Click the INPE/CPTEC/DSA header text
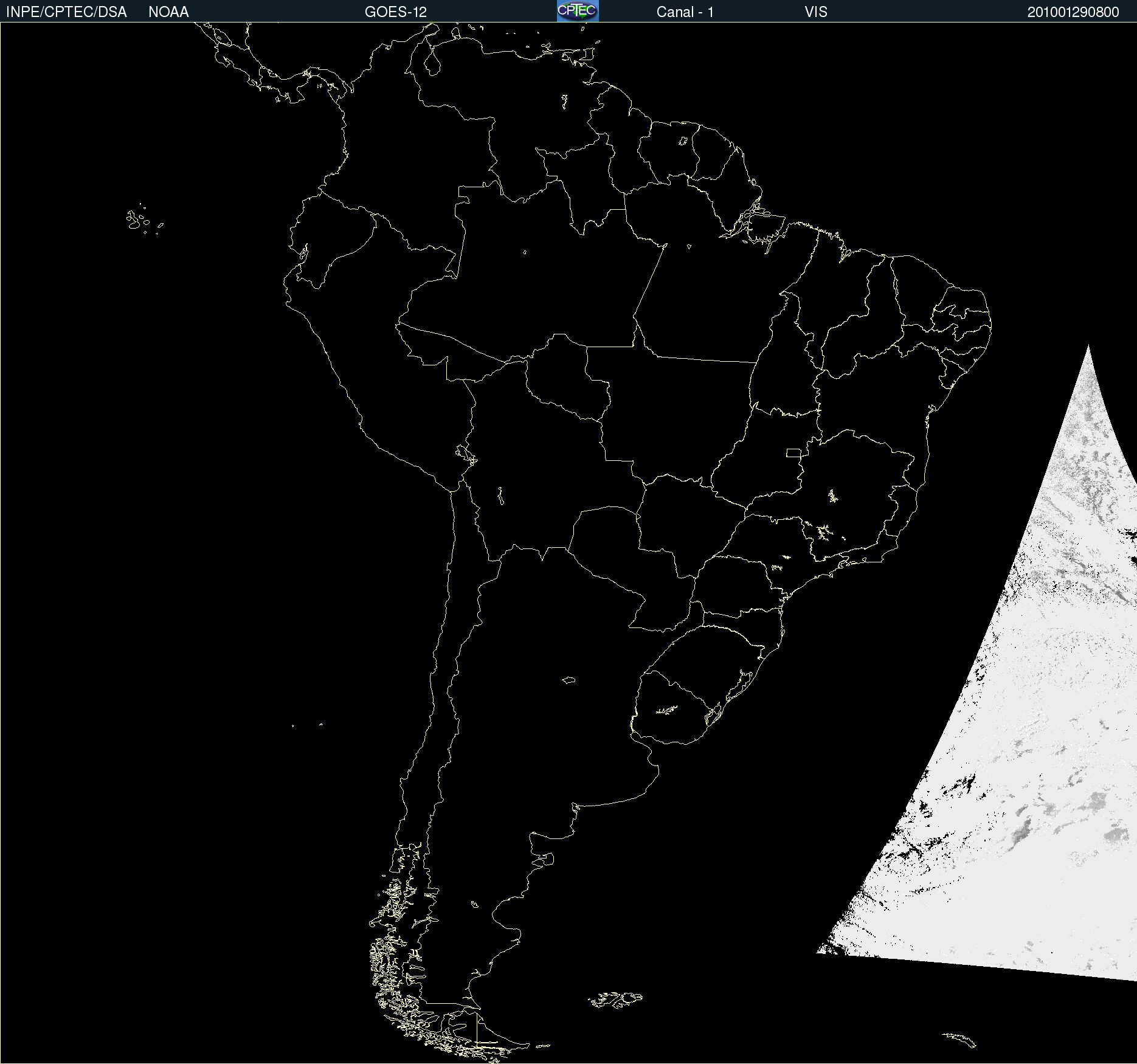The height and width of the screenshot is (1064, 1137). (x=66, y=12)
